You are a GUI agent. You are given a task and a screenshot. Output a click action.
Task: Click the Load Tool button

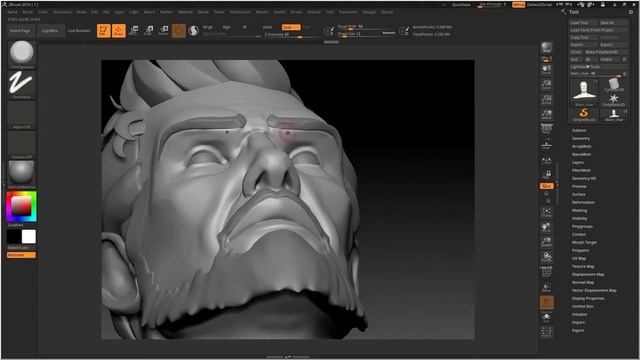(583, 23)
